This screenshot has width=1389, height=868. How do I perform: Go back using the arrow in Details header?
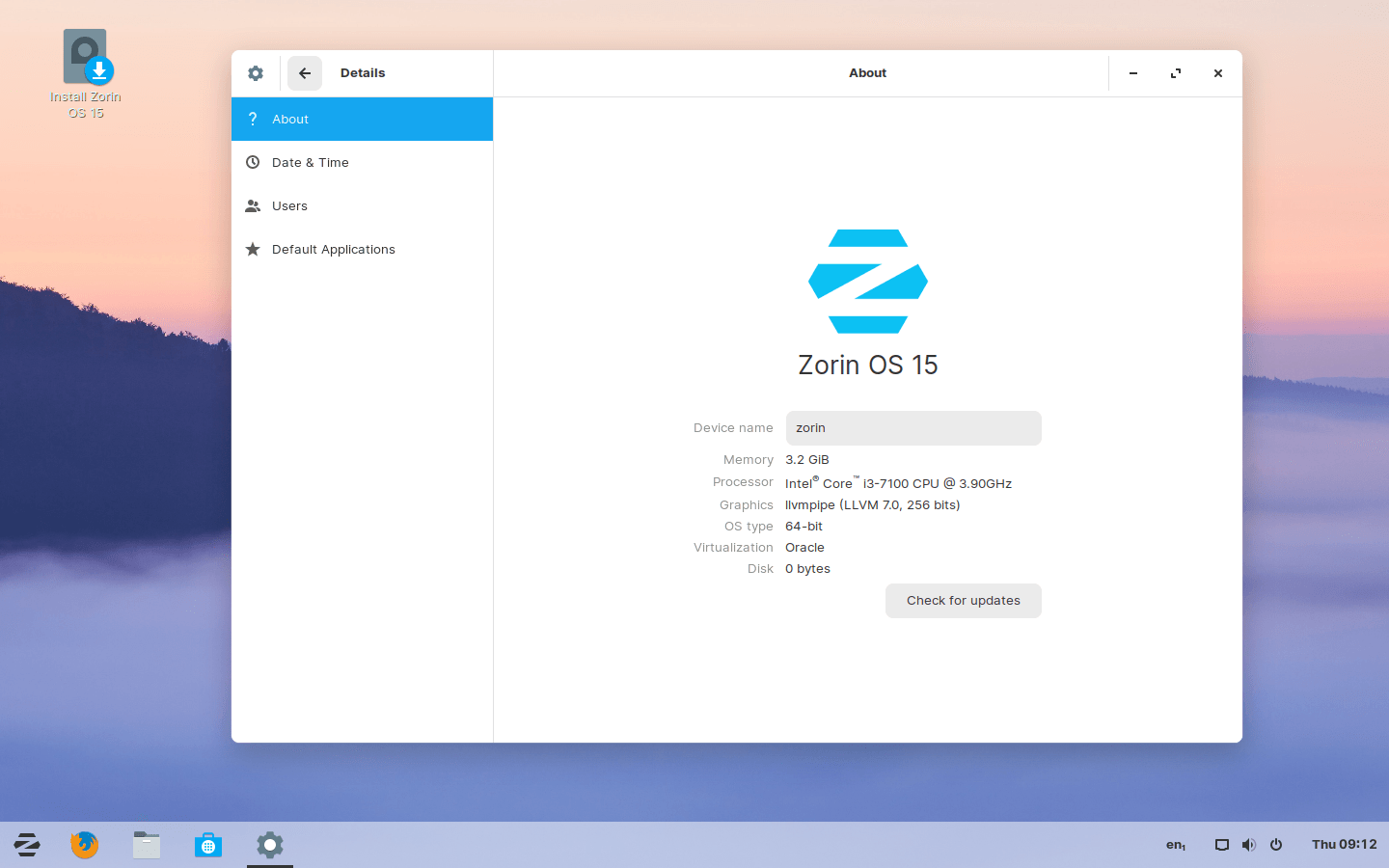305,72
